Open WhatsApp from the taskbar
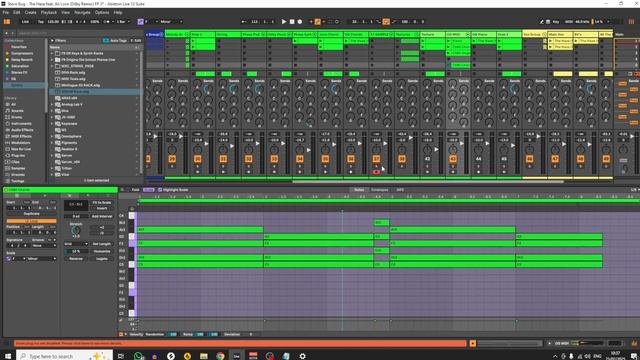 [x=138, y=356]
